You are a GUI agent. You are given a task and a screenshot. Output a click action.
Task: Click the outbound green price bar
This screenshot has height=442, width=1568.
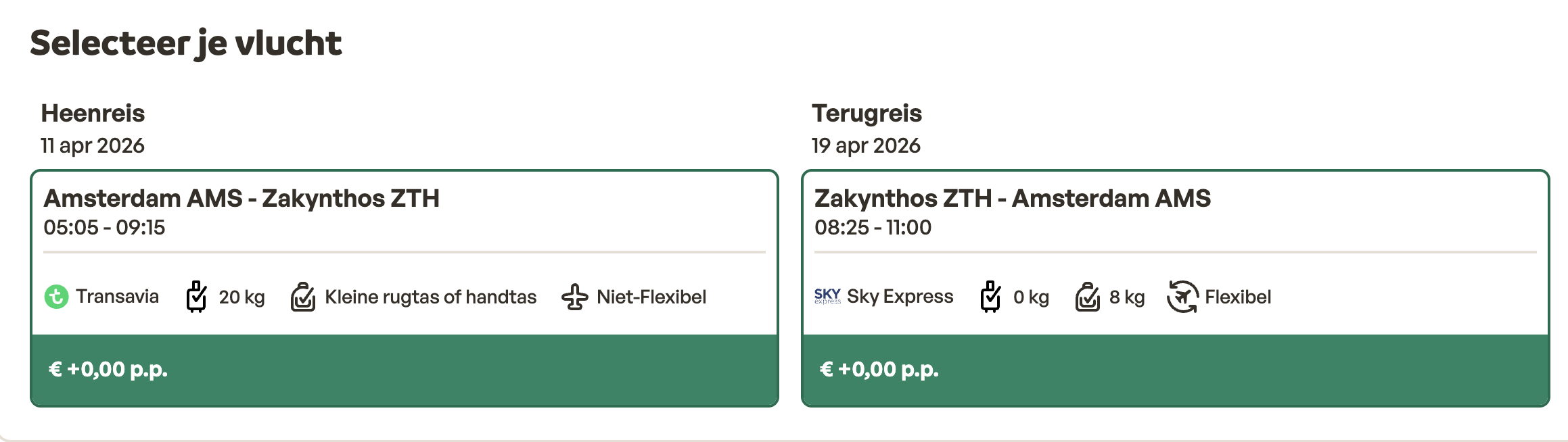[x=405, y=370]
